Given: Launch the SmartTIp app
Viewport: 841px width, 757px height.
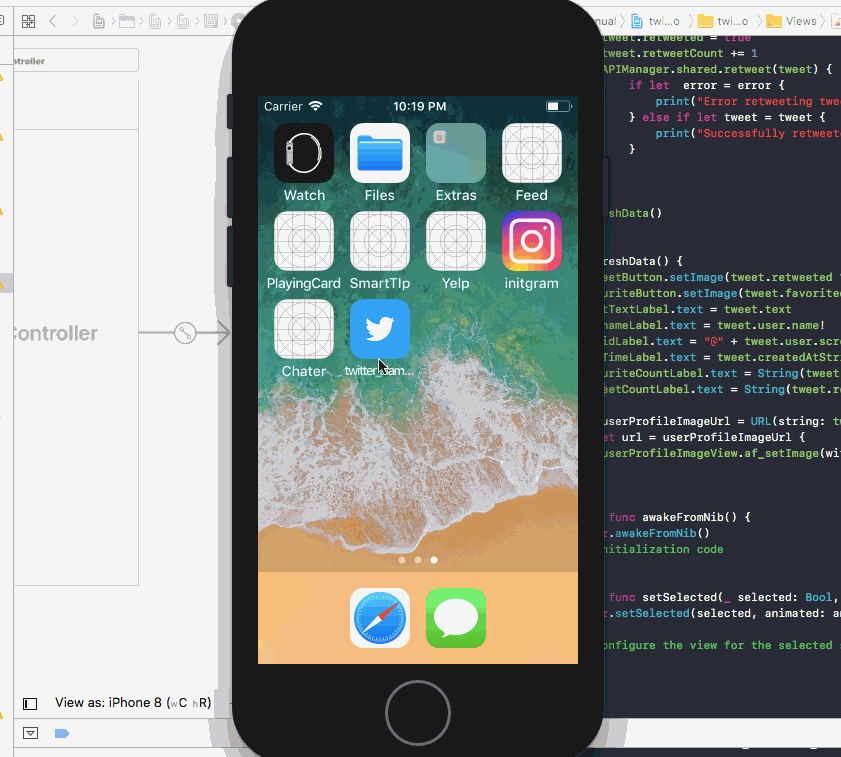Looking at the screenshot, I should pyautogui.click(x=380, y=241).
